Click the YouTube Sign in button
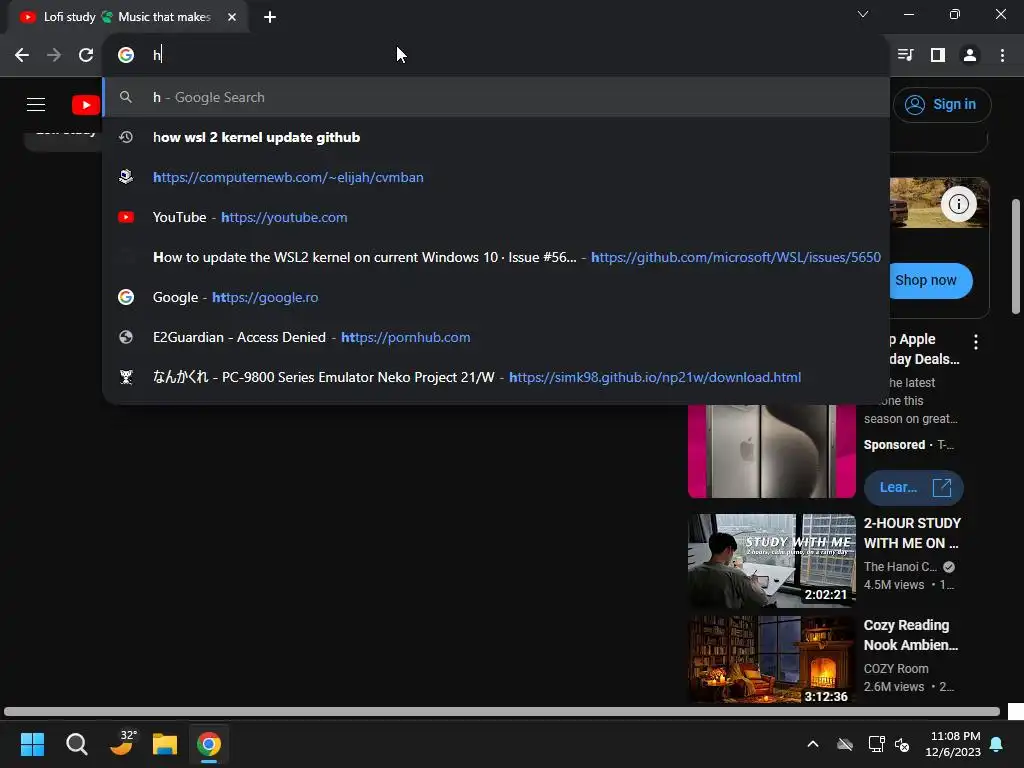This screenshot has width=1024, height=768. pos(942,104)
